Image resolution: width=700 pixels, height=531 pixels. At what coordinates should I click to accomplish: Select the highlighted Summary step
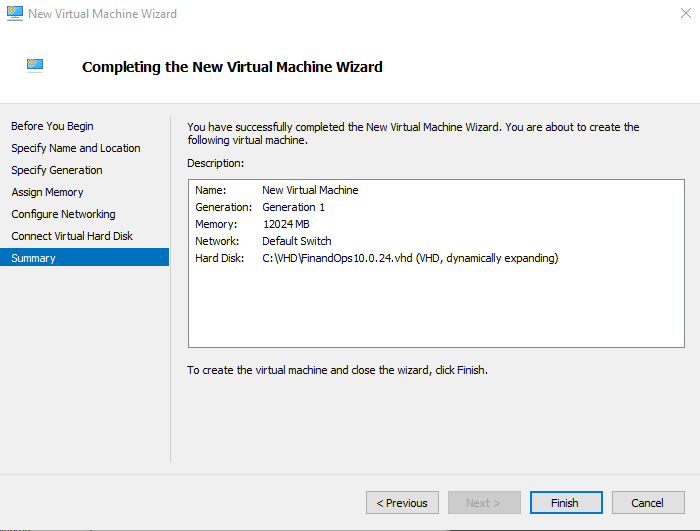point(34,258)
